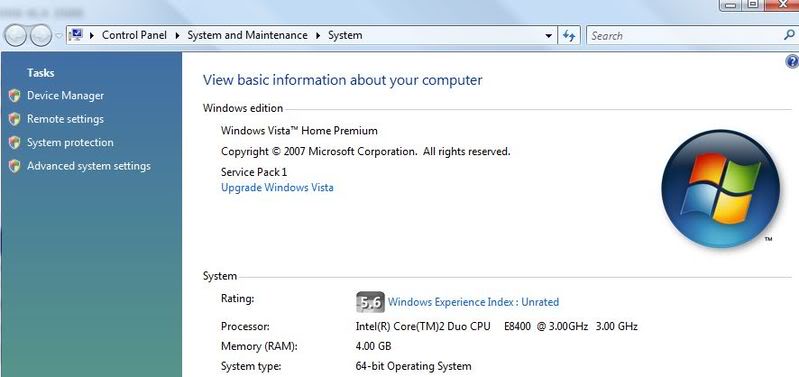Image resolution: width=799 pixels, height=377 pixels.
Task: Open address bar history dropdown arrow
Action: pos(548,36)
